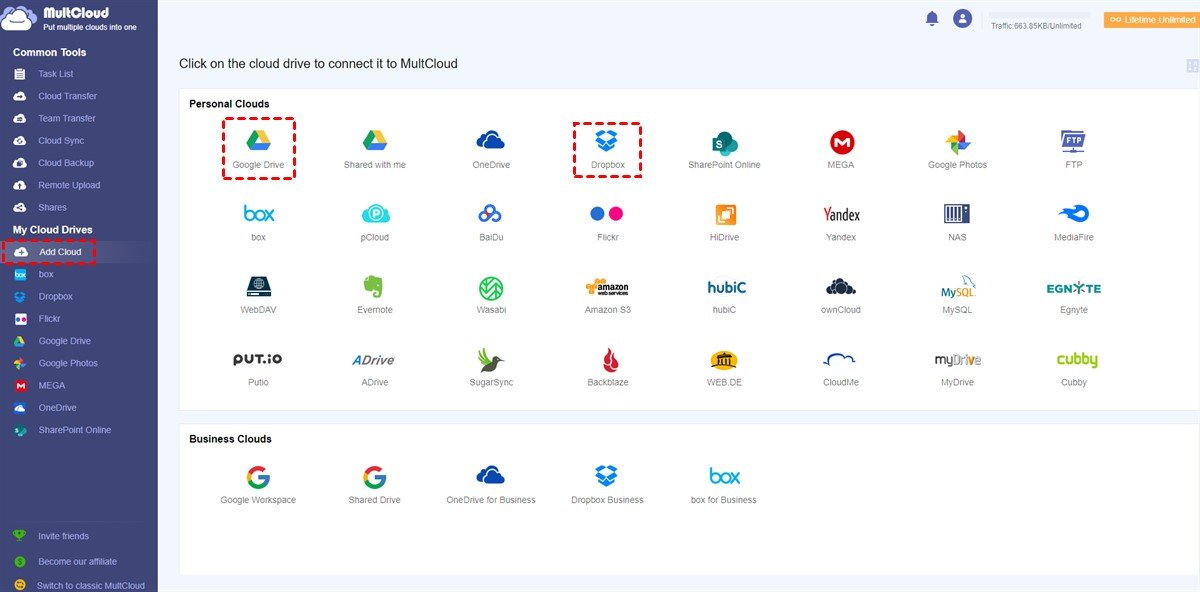The height and width of the screenshot is (592, 1200).
Task: Add Shared Drive business cloud
Action: 375,485
